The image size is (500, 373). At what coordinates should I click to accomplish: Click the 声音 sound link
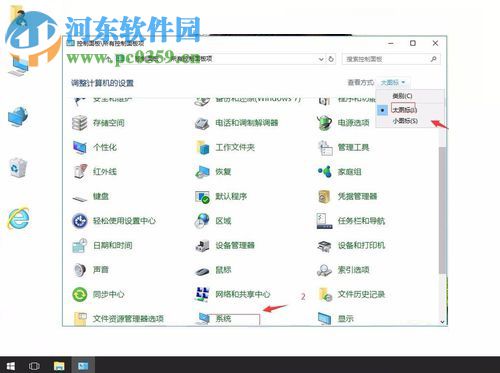pos(101,270)
